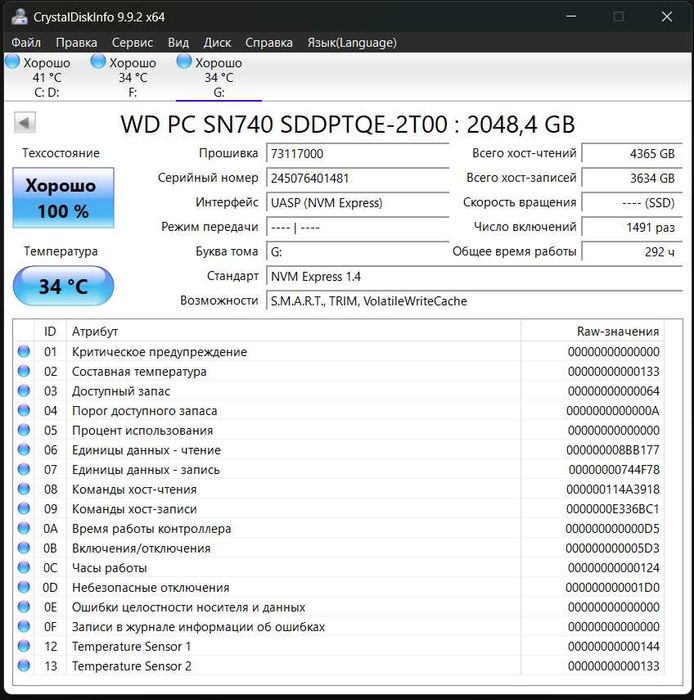
Task: Click the previous disk arrow button
Action: tap(25, 122)
